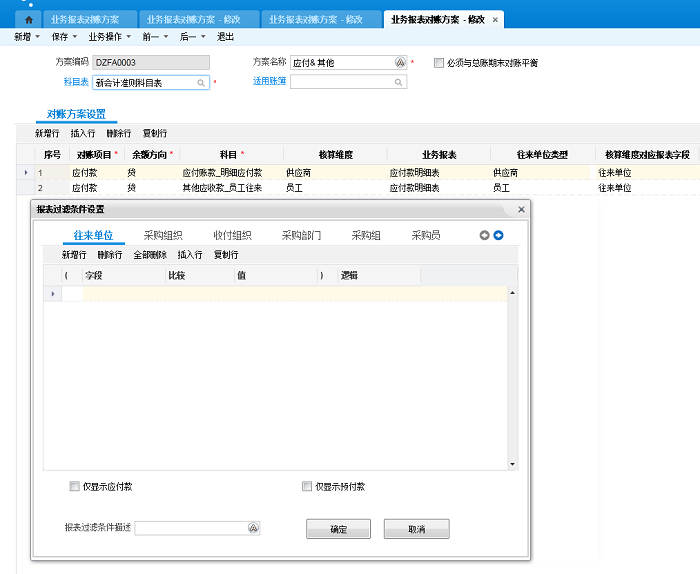This screenshot has width=700, height=574.
Task: Click language icon in 报表过滤条件描述 field
Action: 253,527
